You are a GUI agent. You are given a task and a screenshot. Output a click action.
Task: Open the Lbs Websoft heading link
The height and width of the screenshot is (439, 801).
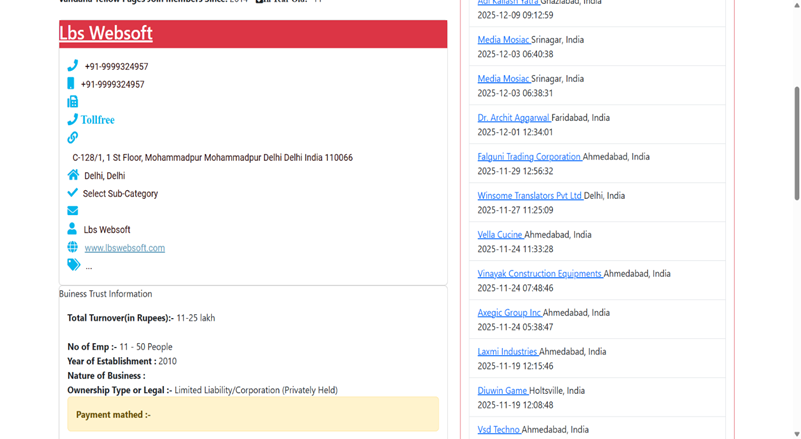pos(106,33)
